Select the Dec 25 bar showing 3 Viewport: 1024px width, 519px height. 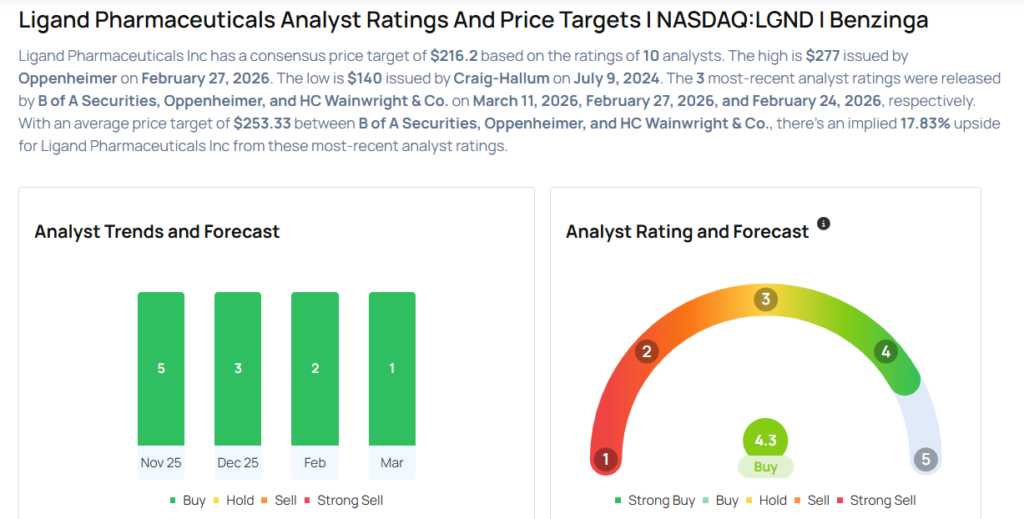click(x=238, y=368)
